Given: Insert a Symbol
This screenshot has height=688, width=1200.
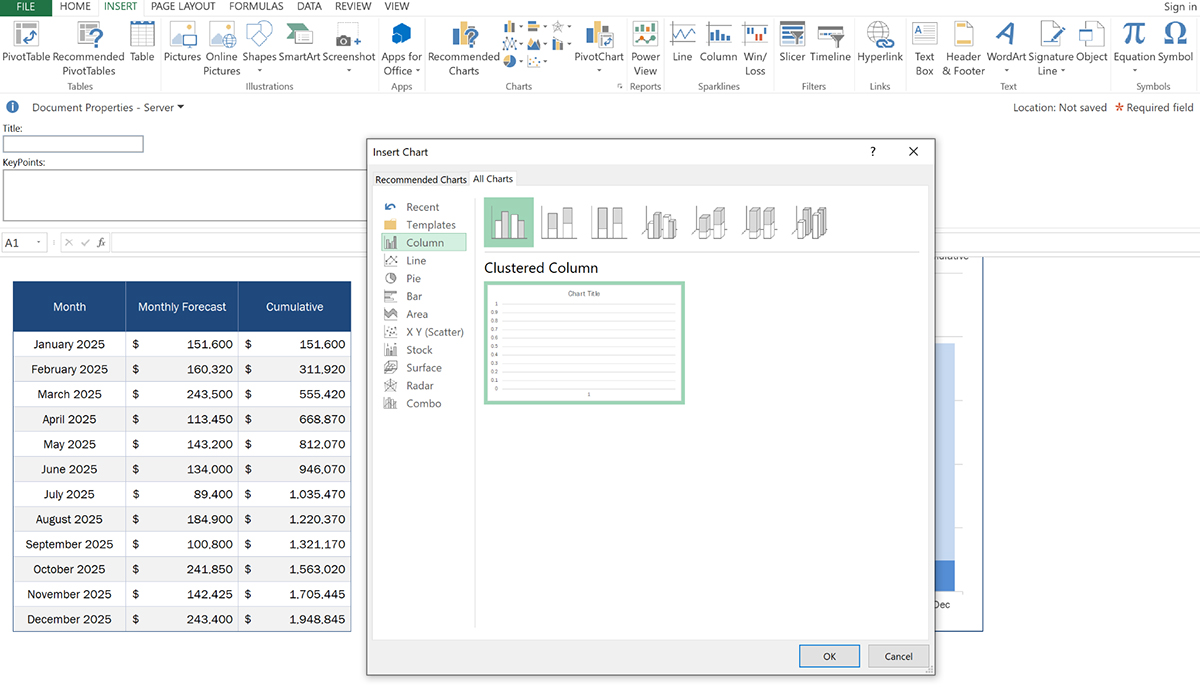Looking at the screenshot, I should pos(1175,45).
